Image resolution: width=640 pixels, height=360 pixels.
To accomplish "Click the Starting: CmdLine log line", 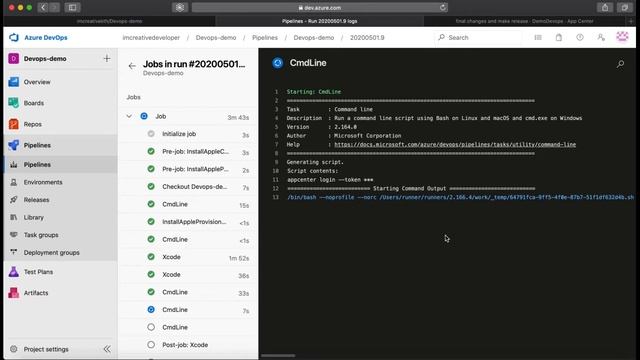I will tap(313, 92).
